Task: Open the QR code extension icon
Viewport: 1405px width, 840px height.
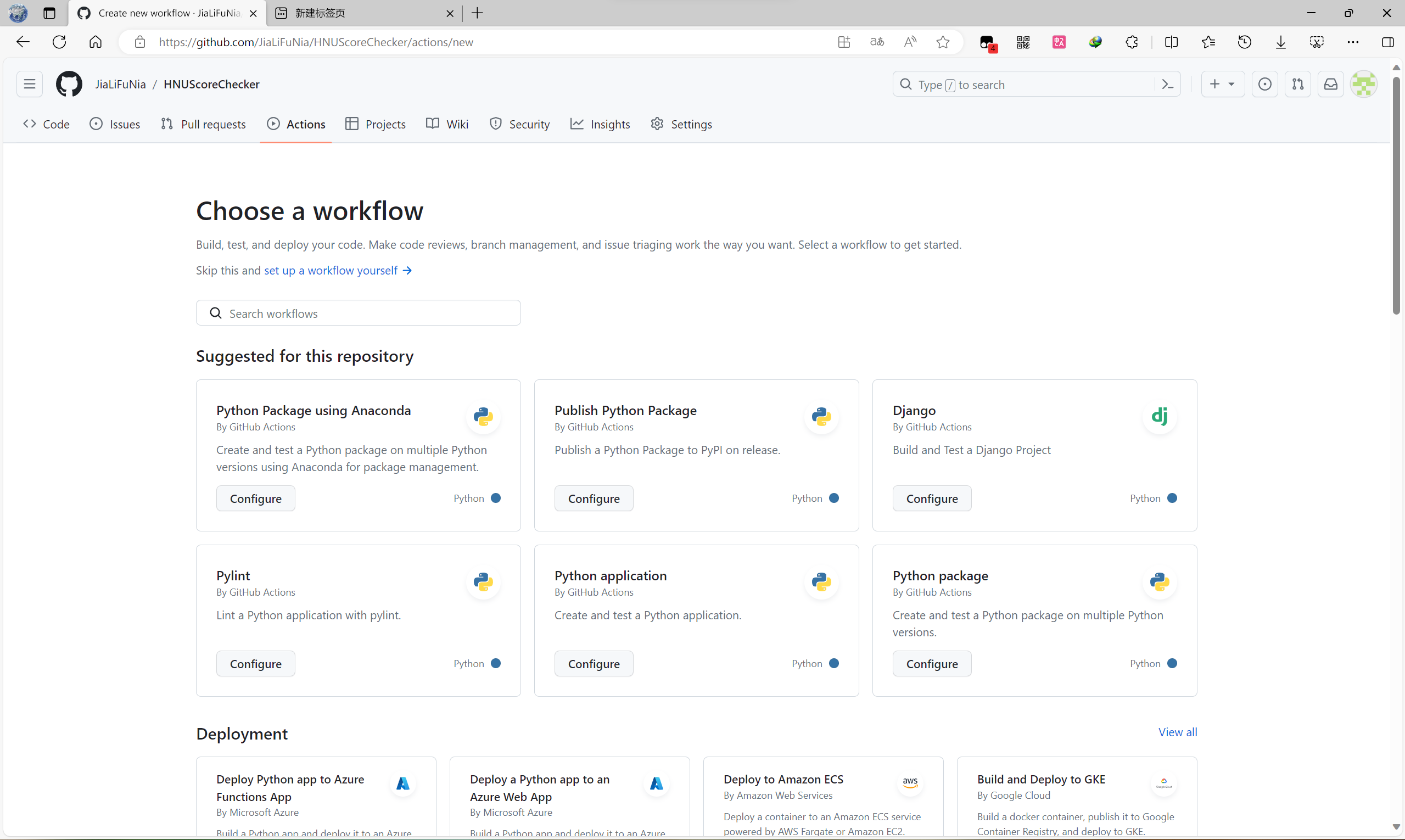Action: [x=1023, y=42]
